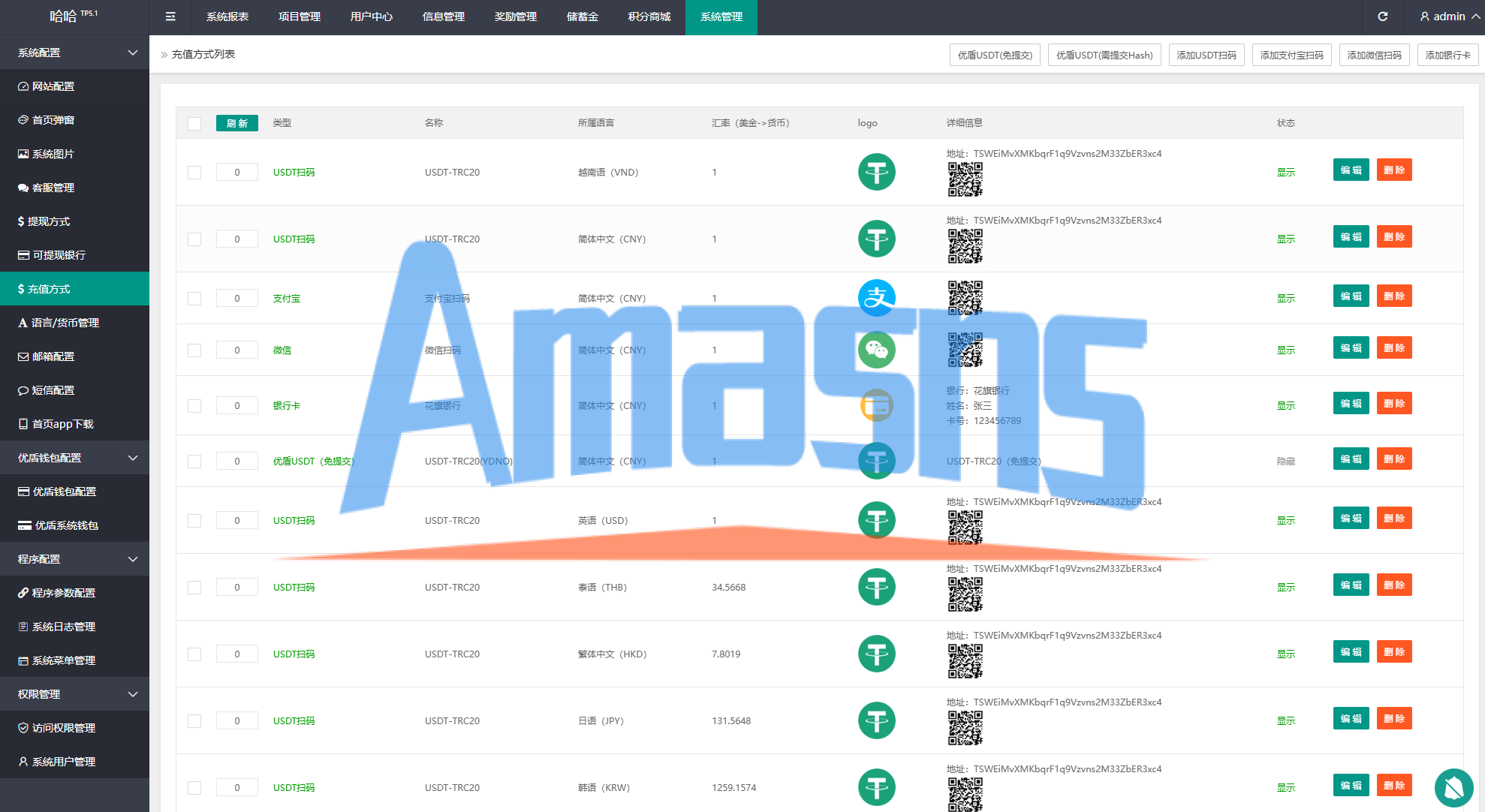Screen dimensions: 1485x812
Task: Click 添加银行卡 button
Action: [x=1447, y=55]
